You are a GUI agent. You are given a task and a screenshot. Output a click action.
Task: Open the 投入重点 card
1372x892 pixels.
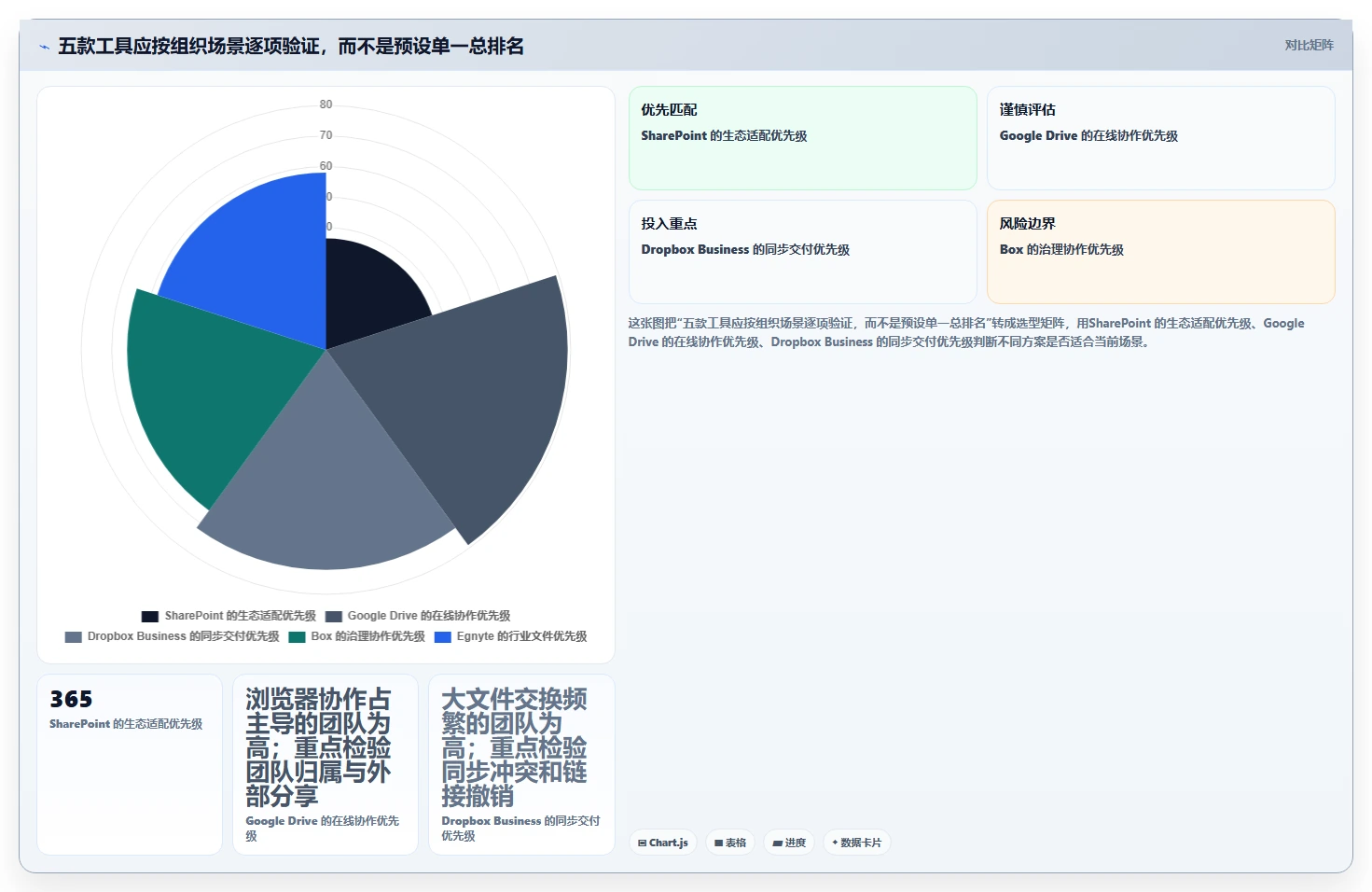click(803, 252)
